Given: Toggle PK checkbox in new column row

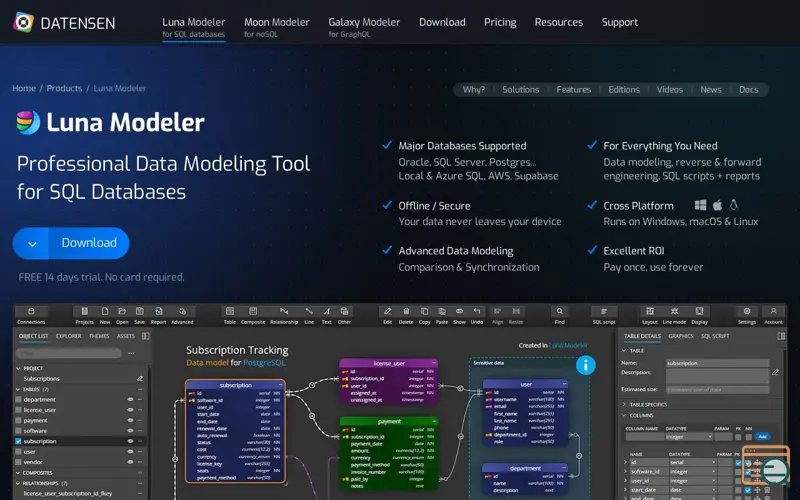Looking at the screenshot, I should click(x=738, y=437).
